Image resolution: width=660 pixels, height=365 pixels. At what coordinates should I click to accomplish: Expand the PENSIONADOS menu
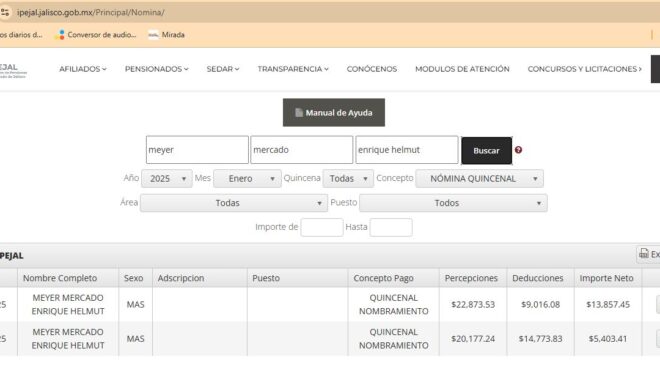tap(156, 69)
